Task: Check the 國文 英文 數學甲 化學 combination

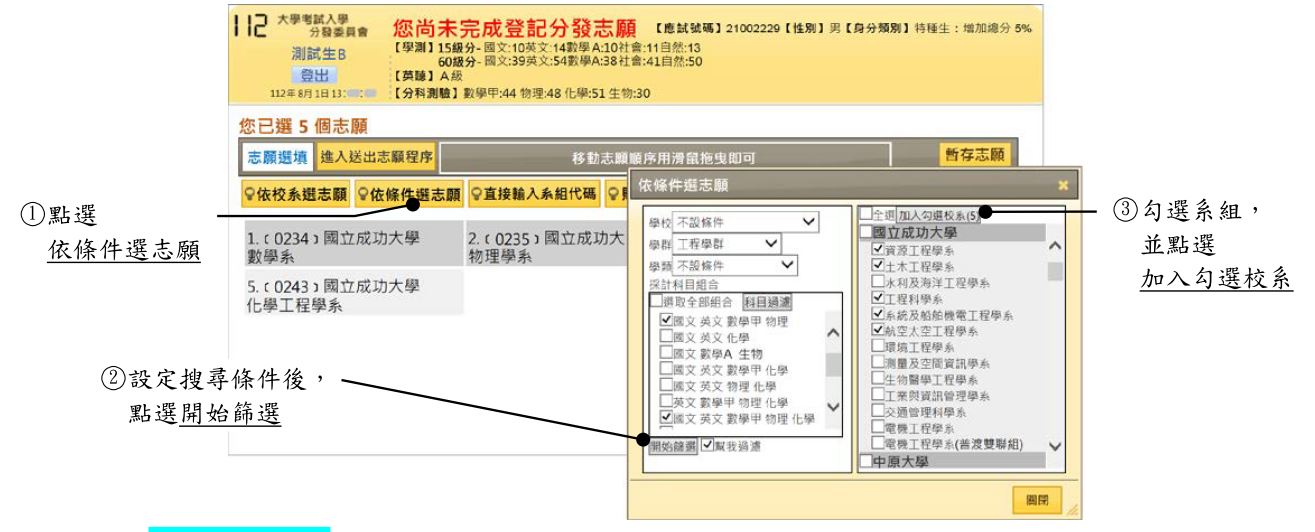Action: [666, 370]
